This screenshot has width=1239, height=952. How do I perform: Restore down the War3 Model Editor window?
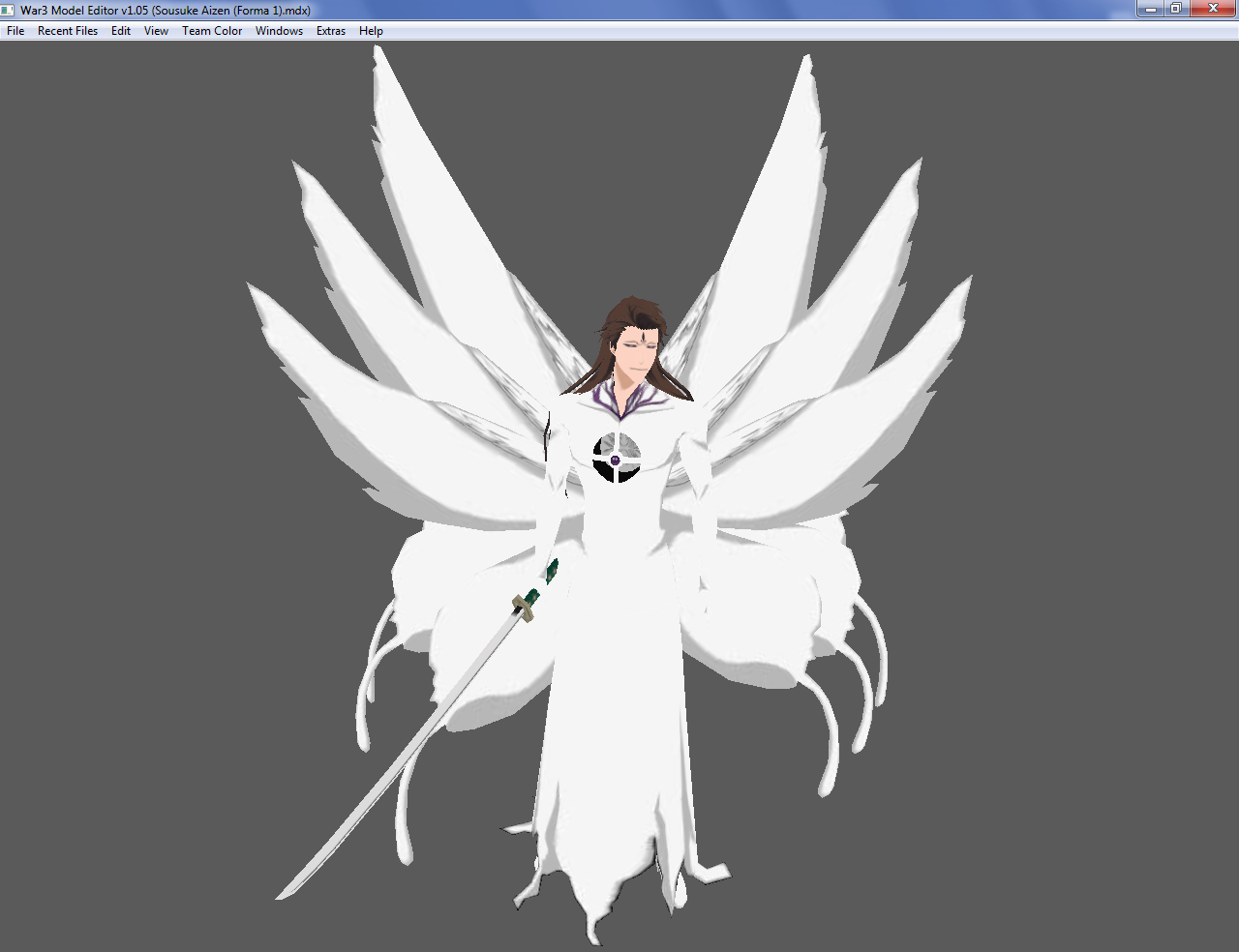[1175, 9]
